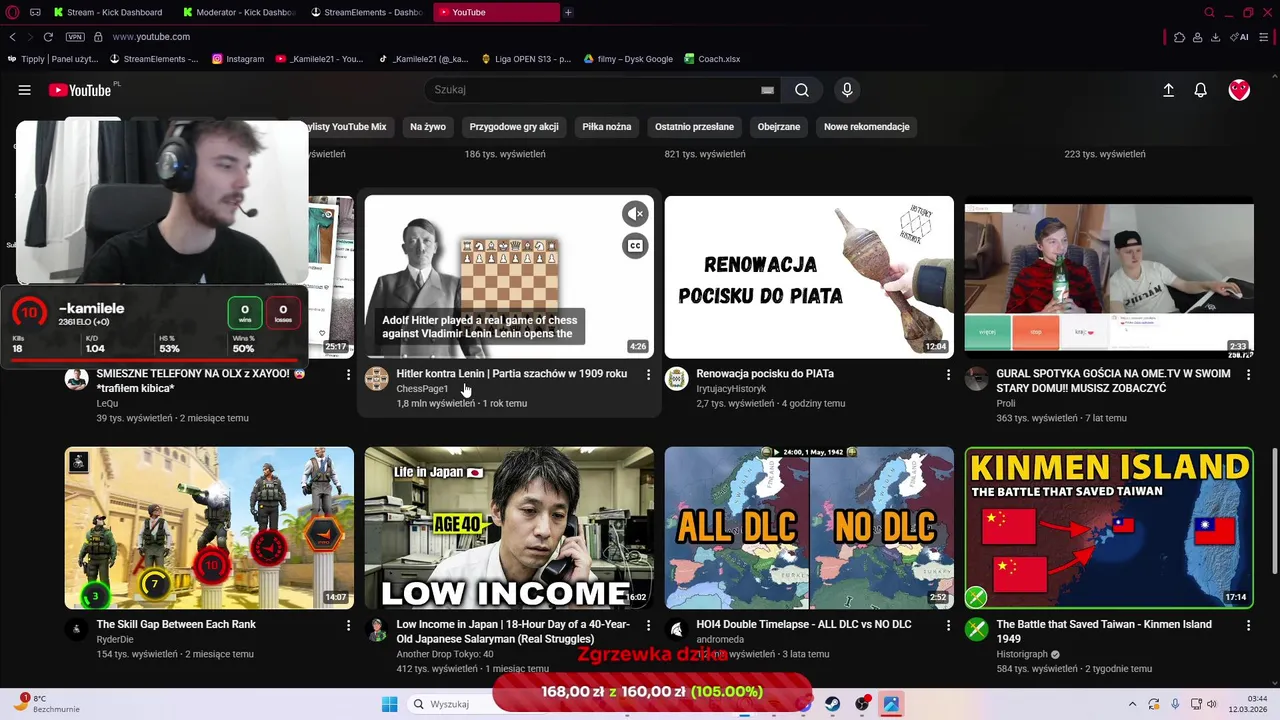Activate voice search microphone icon
Image resolution: width=1280 pixels, height=720 pixels.
(x=847, y=90)
